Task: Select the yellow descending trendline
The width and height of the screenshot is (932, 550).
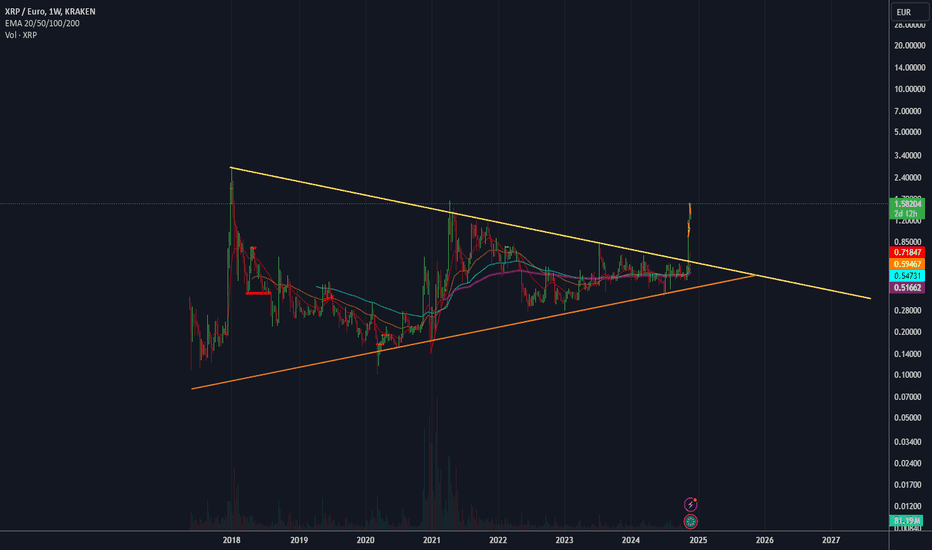Action: [x=550, y=233]
